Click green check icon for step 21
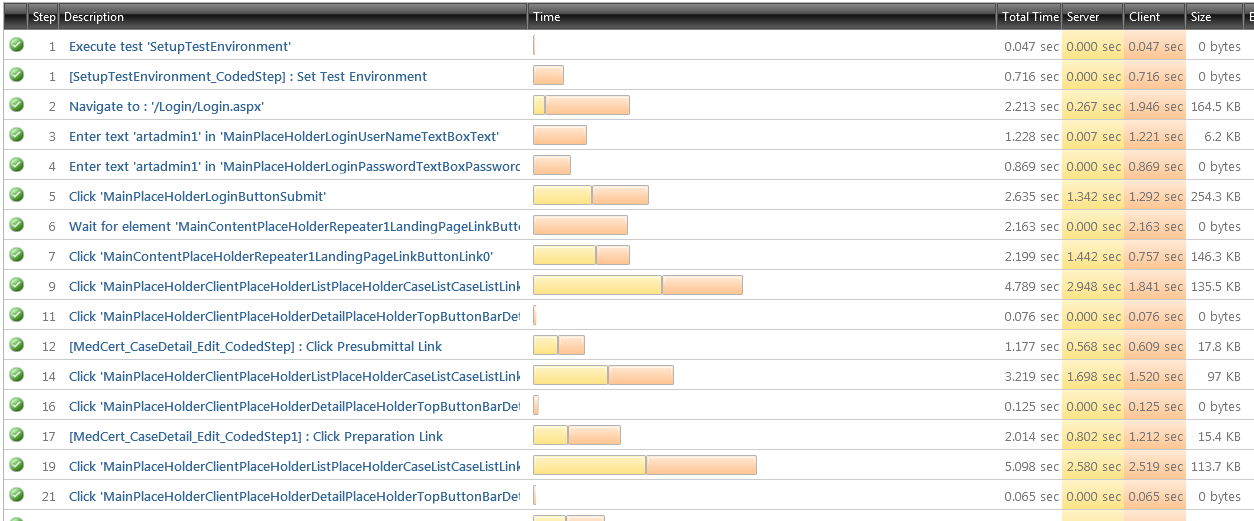This screenshot has width=1254, height=521. tap(16, 495)
